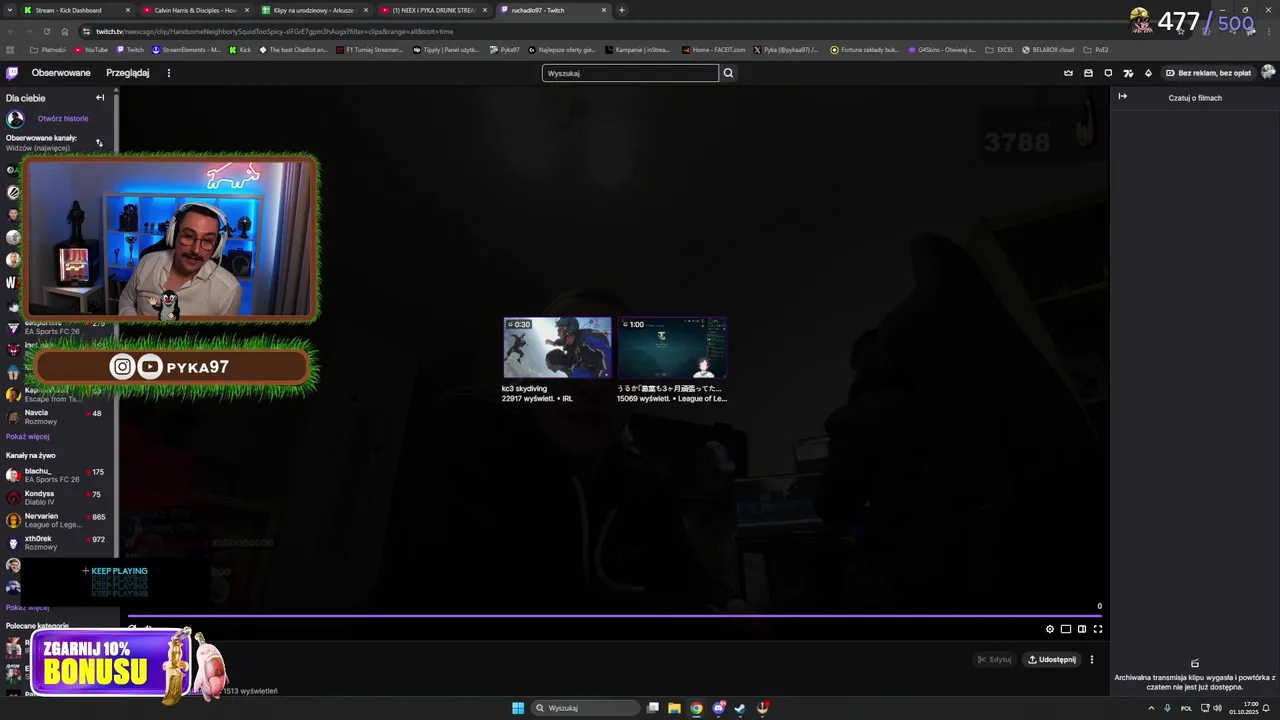Open Bits diamond icon
The height and width of the screenshot is (720, 1280).
[x=1148, y=73]
